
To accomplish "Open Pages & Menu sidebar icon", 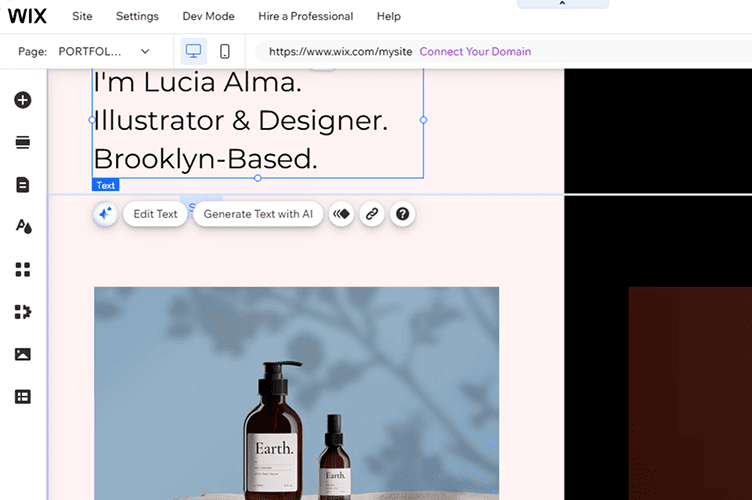I will point(22,185).
